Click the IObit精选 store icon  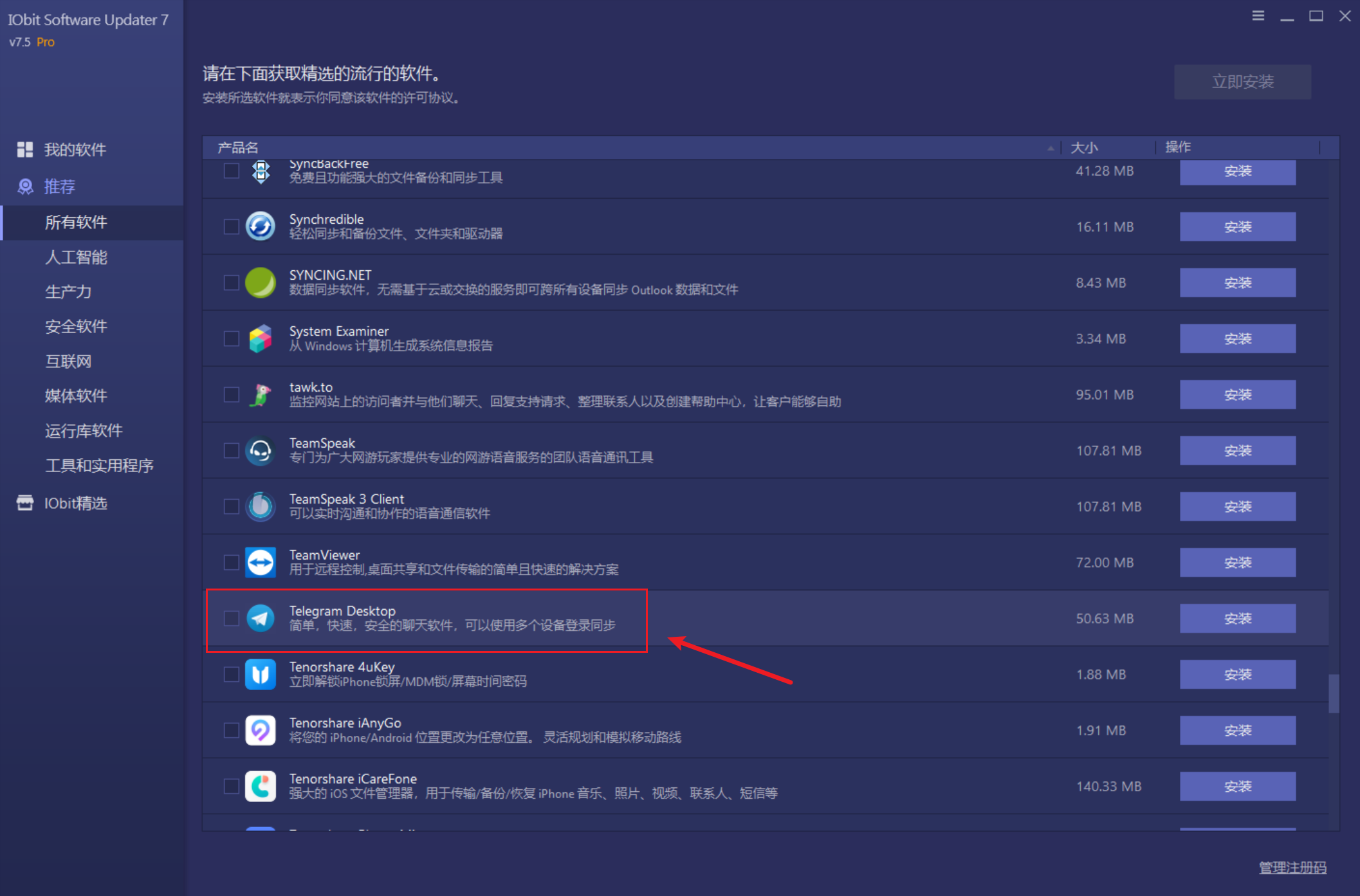[x=25, y=503]
